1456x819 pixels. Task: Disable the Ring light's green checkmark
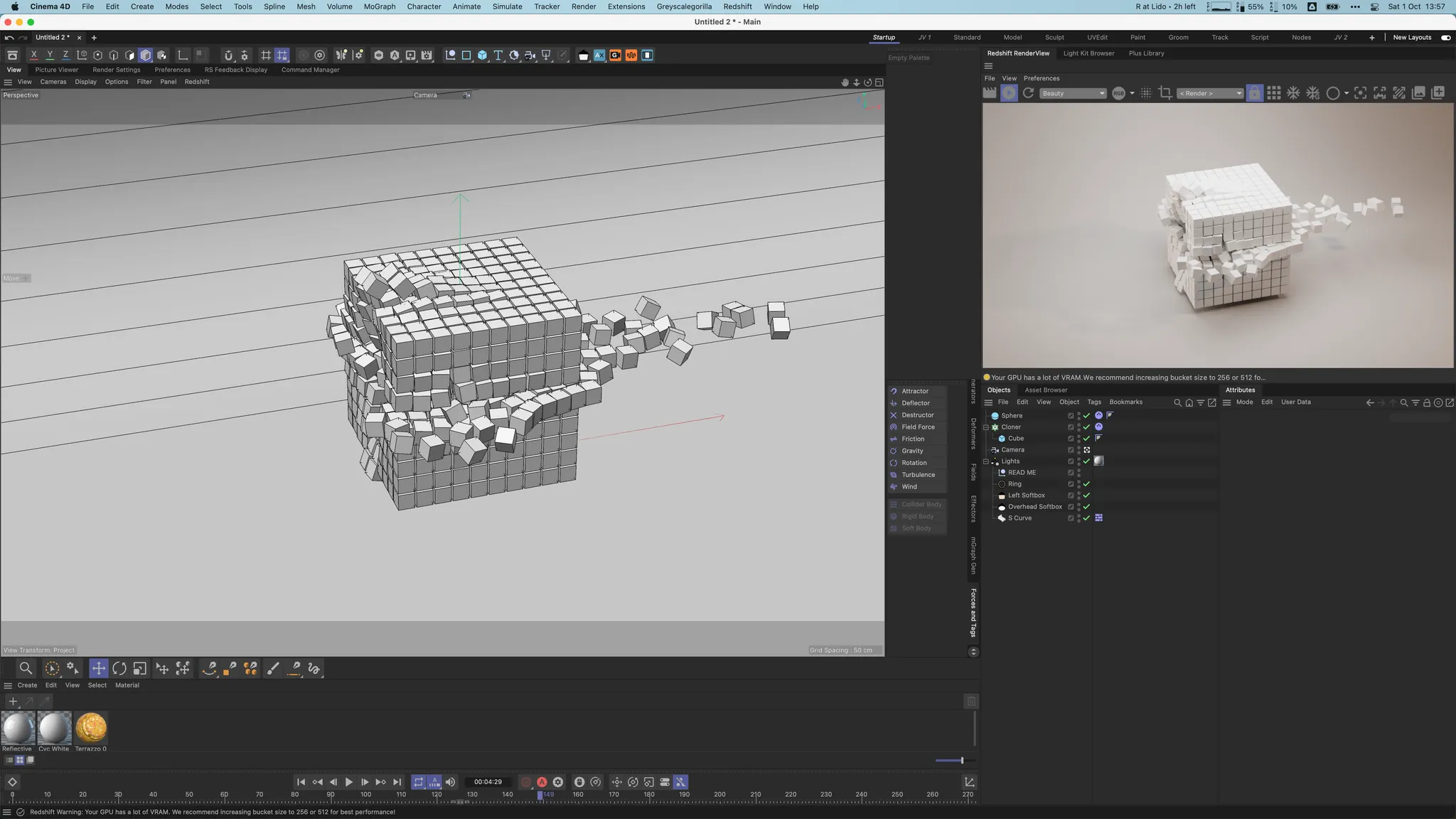(1086, 484)
